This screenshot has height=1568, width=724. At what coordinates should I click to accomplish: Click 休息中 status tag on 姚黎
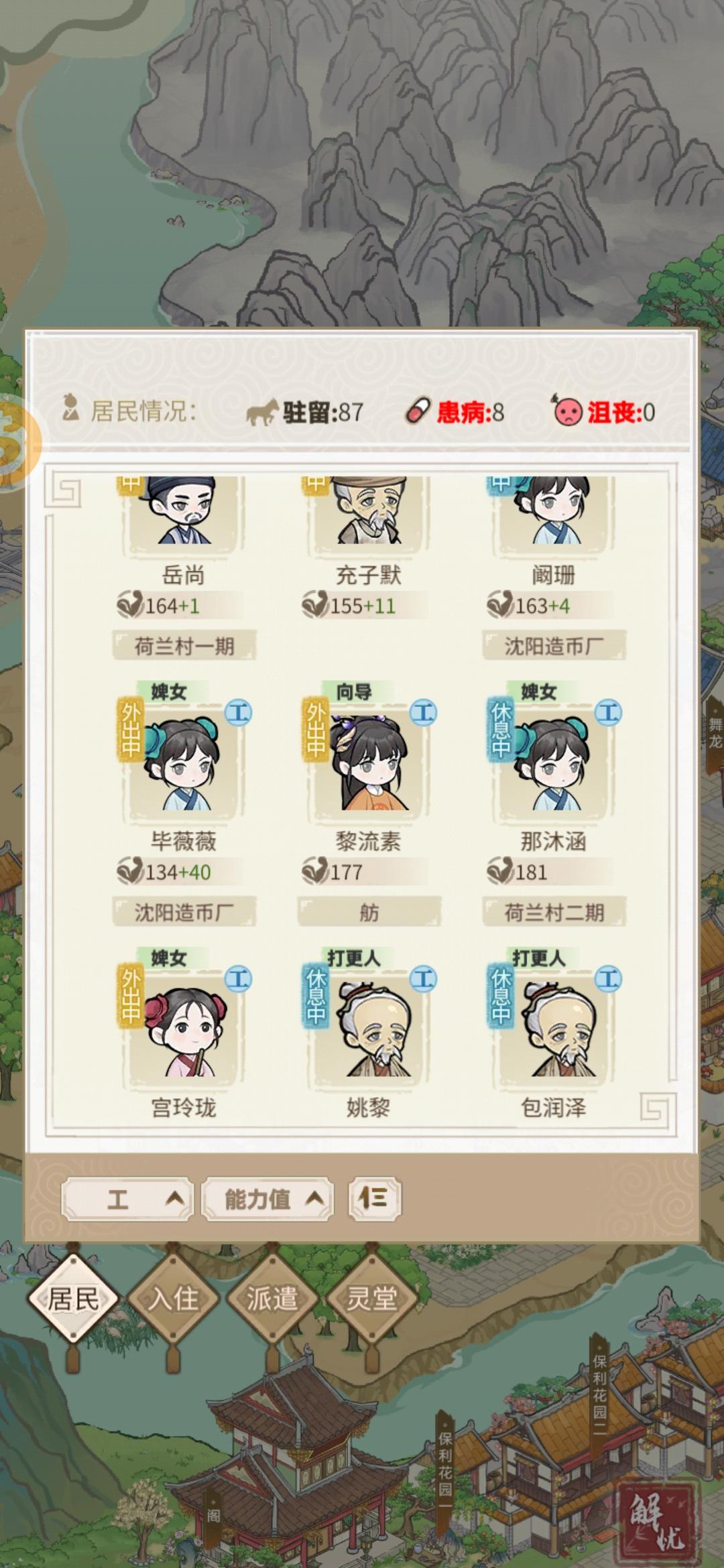click(x=315, y=997)
